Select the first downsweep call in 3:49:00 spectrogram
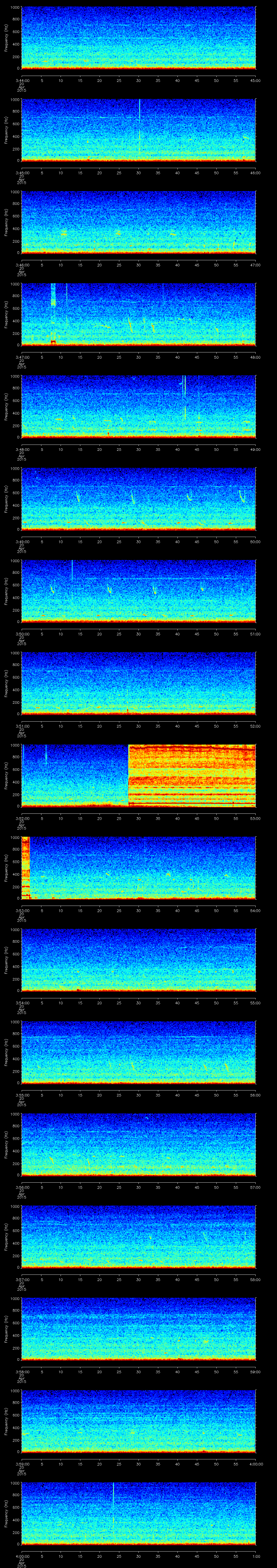 [x=77, y=496]
